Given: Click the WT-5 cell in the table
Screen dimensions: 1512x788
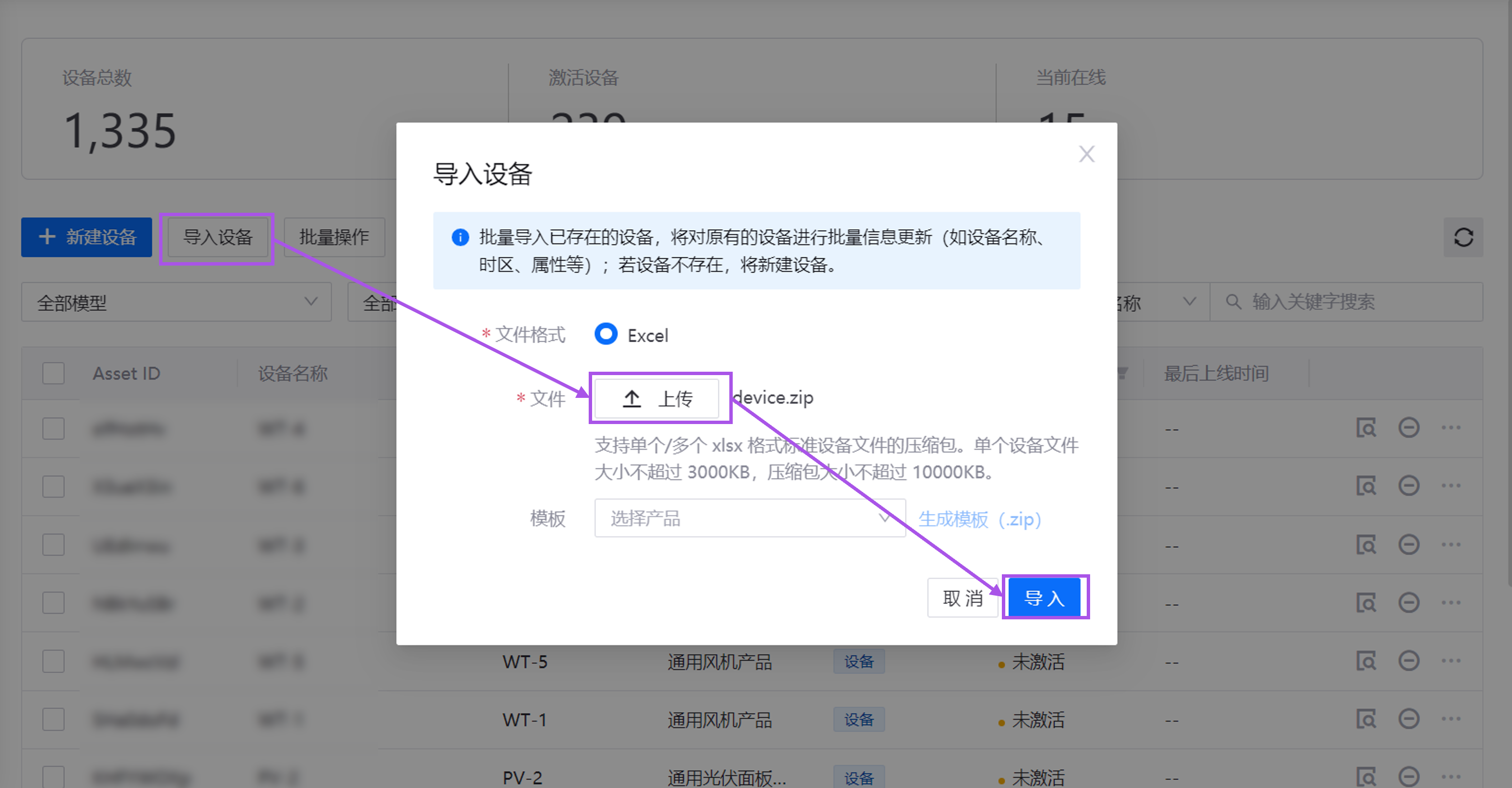Looking at the screenshot, I should click(525, 662).
